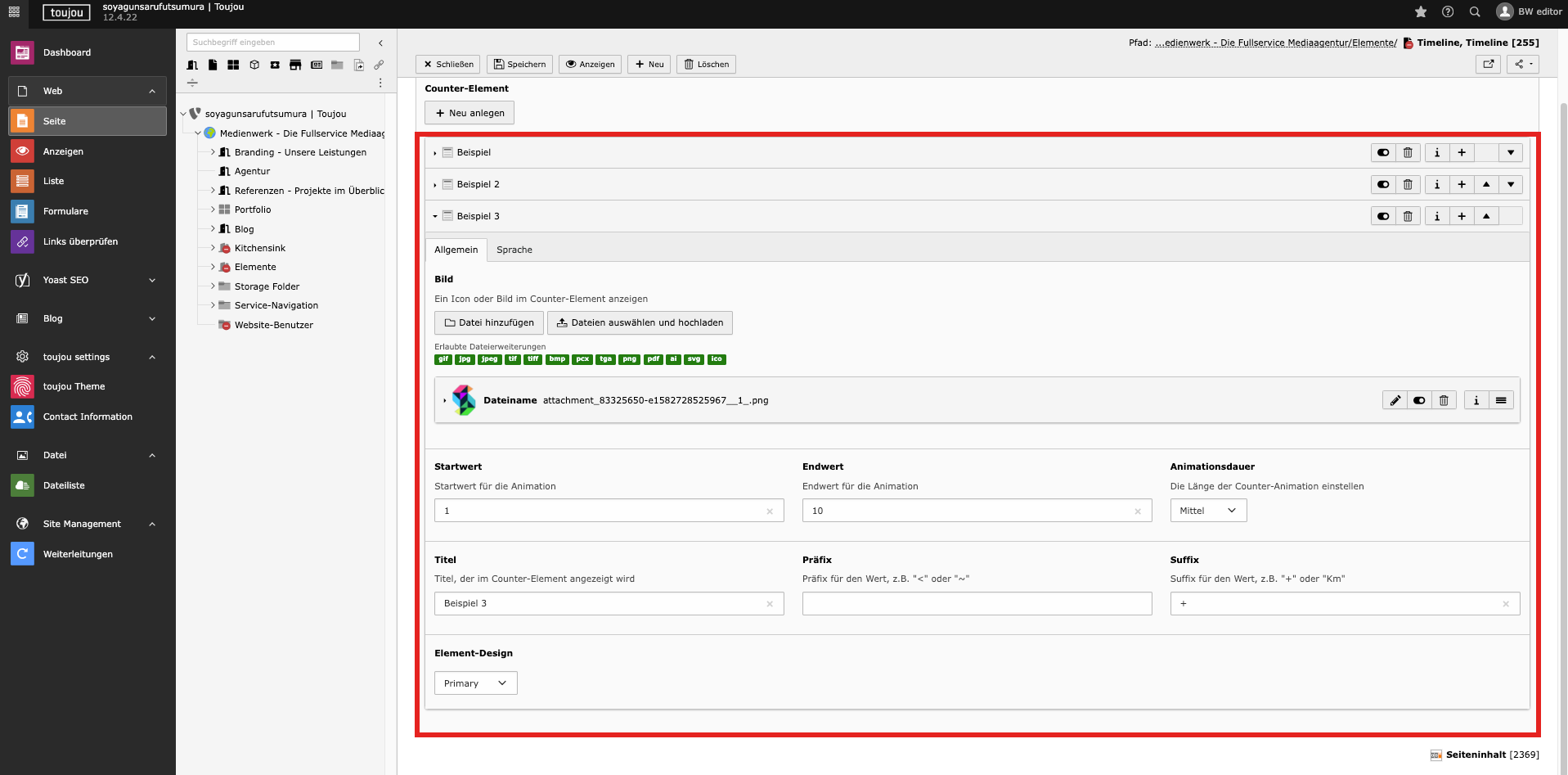This screenshot has width=1568, height=775.
Task: Toggle visibility of Beispiel element
Action: (1383, 153)
